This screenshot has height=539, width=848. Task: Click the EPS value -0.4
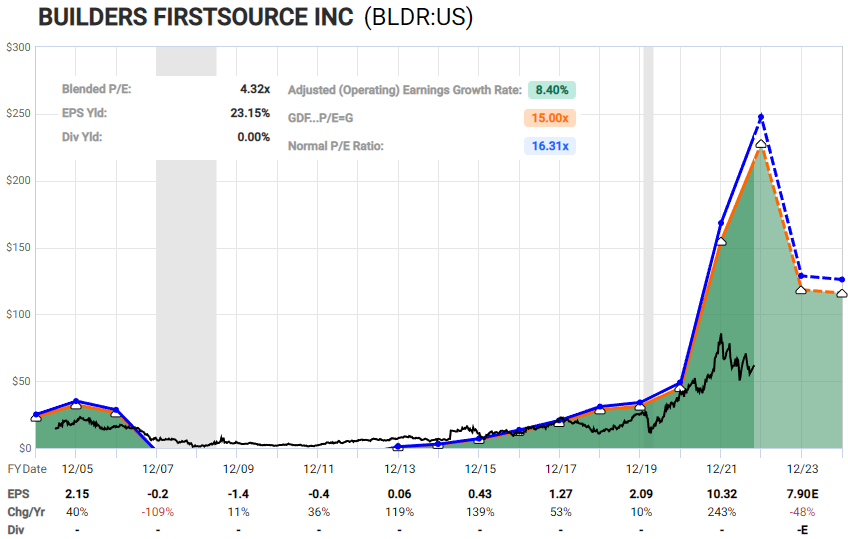pyautogui.click(x=319, y=494)
